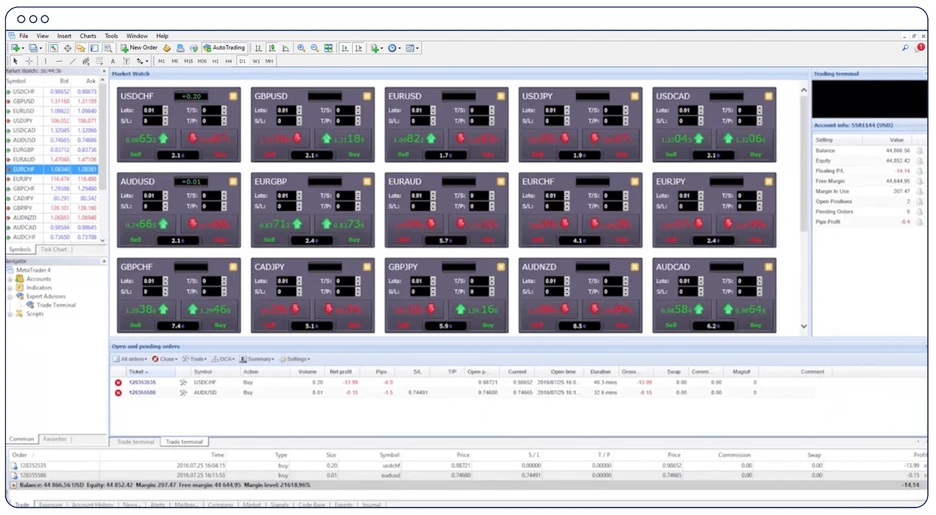Click the yellow settings icon on EURAUD tile
The width and height of the screenshot is (936, 515).
(500, 181)
